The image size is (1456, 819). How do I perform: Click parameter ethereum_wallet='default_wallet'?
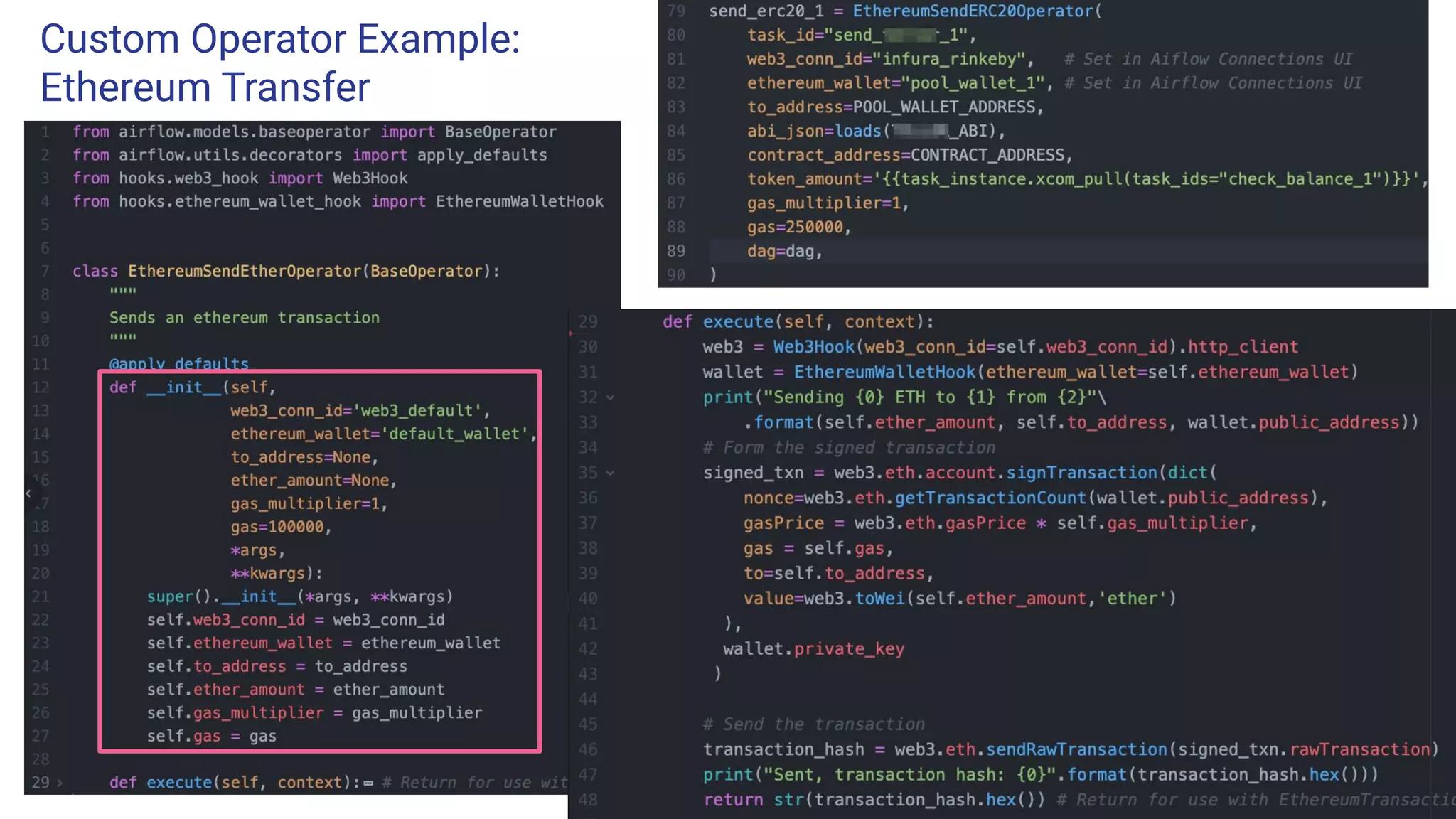[384, 434]
